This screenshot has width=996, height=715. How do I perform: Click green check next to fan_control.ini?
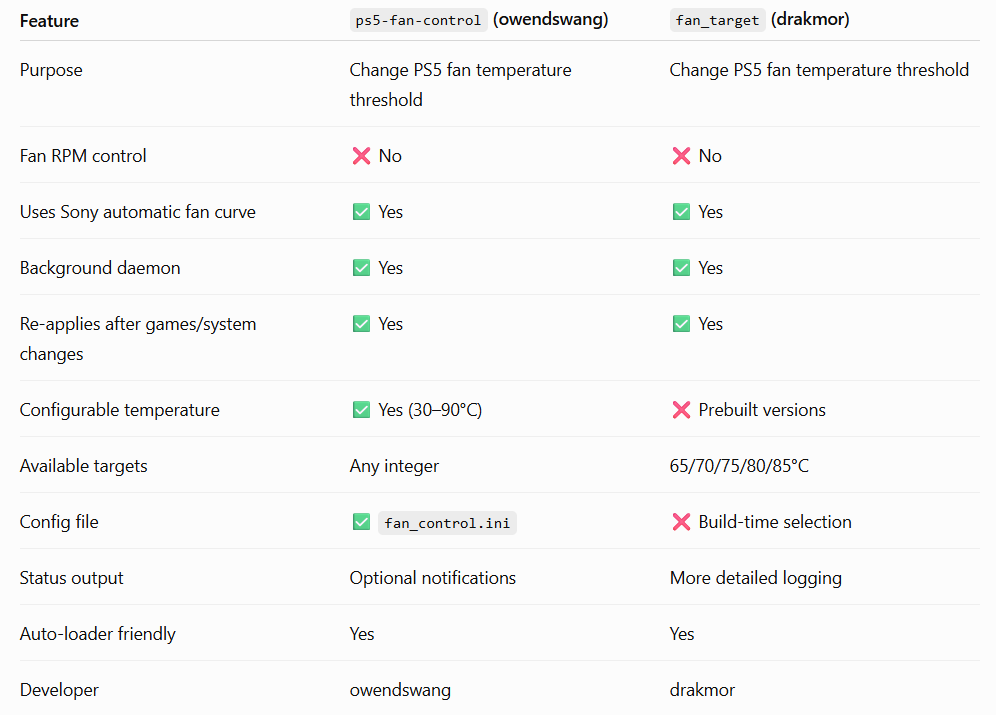click(x=361, y=522)
